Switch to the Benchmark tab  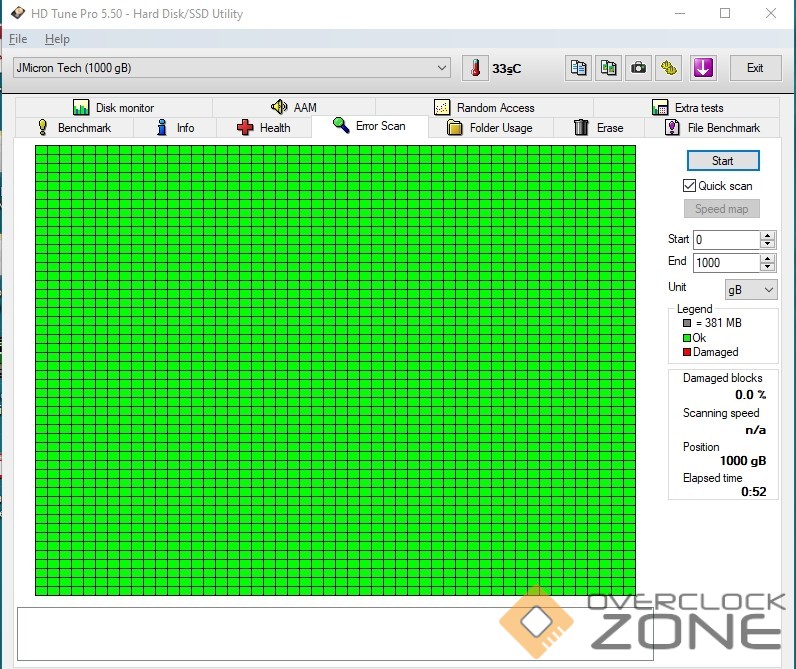coord(74,128)
